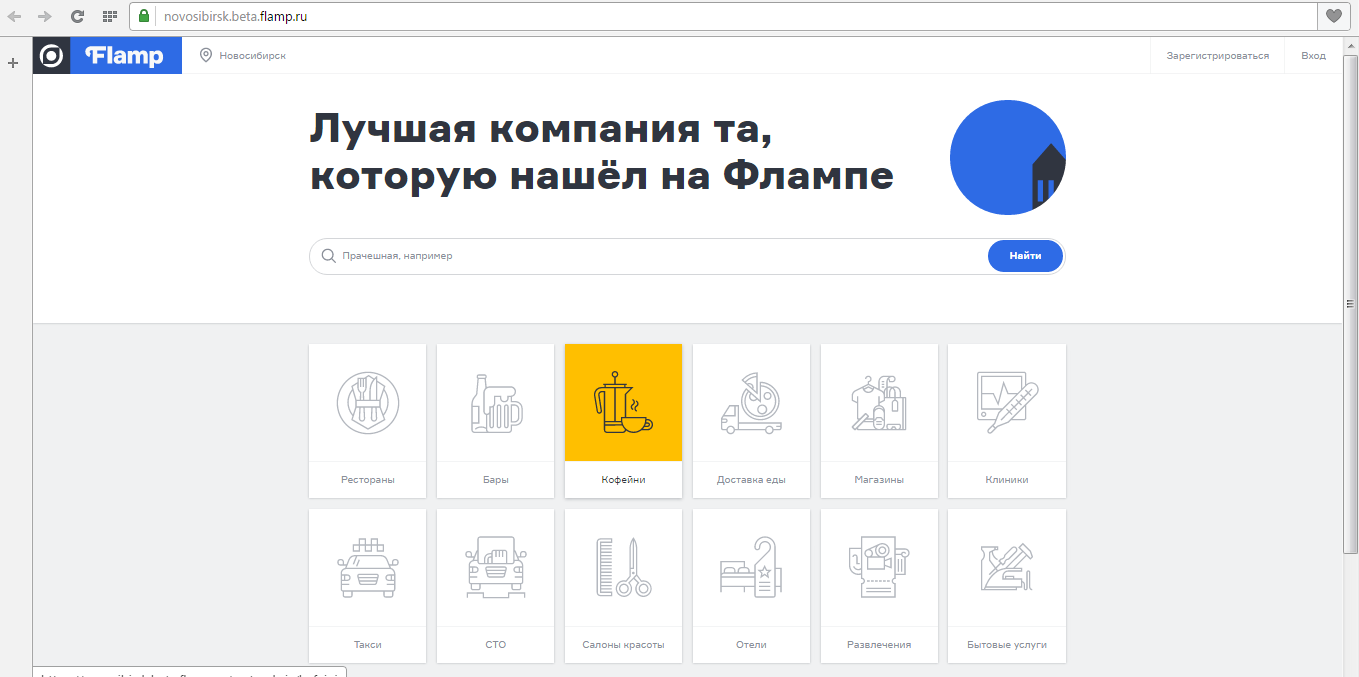1359x677 pixels.
Task: Click the magnifier icon in search field
Action: (x=328, y=256)
